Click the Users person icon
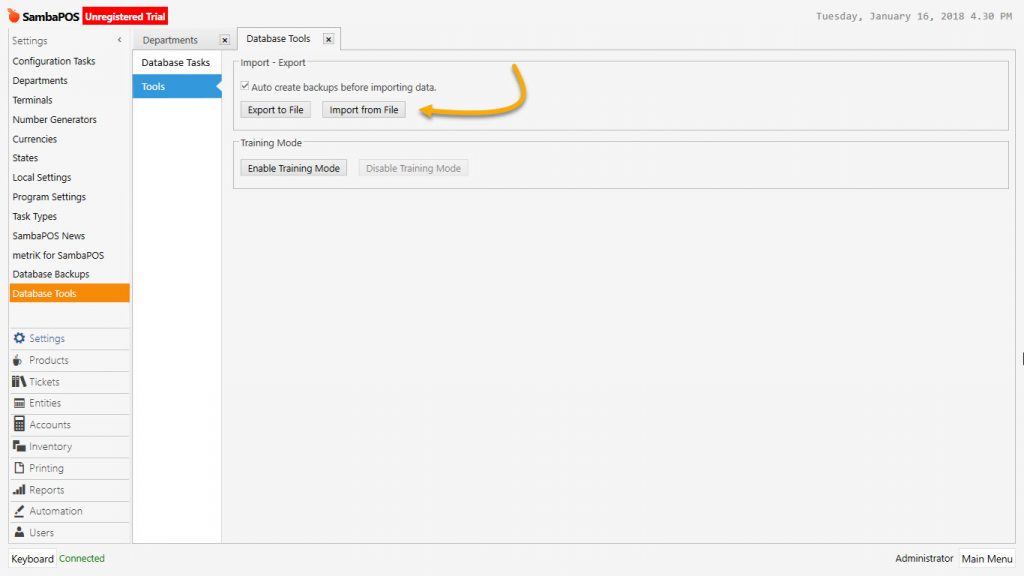The width and height of the screenshot is (1024, 576). [x=20, y=532]
